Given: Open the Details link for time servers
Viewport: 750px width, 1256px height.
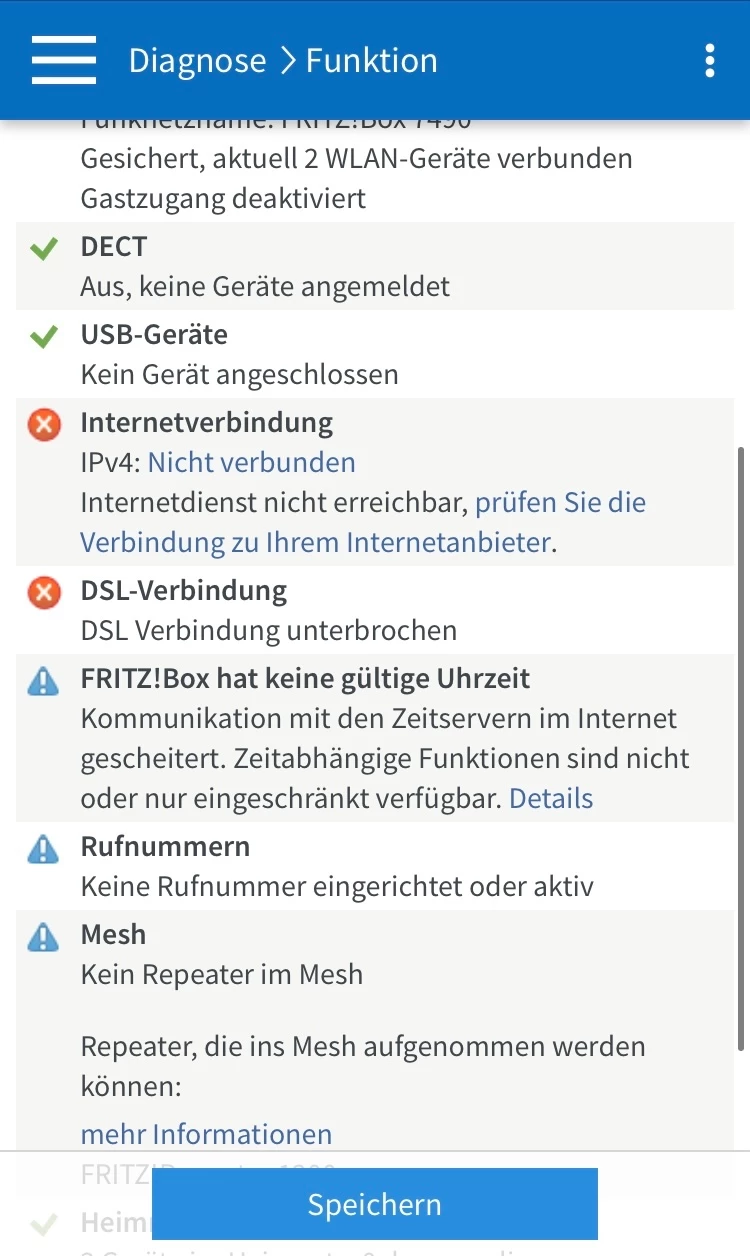Looking at the screenshot, I should tap(551, 798).
